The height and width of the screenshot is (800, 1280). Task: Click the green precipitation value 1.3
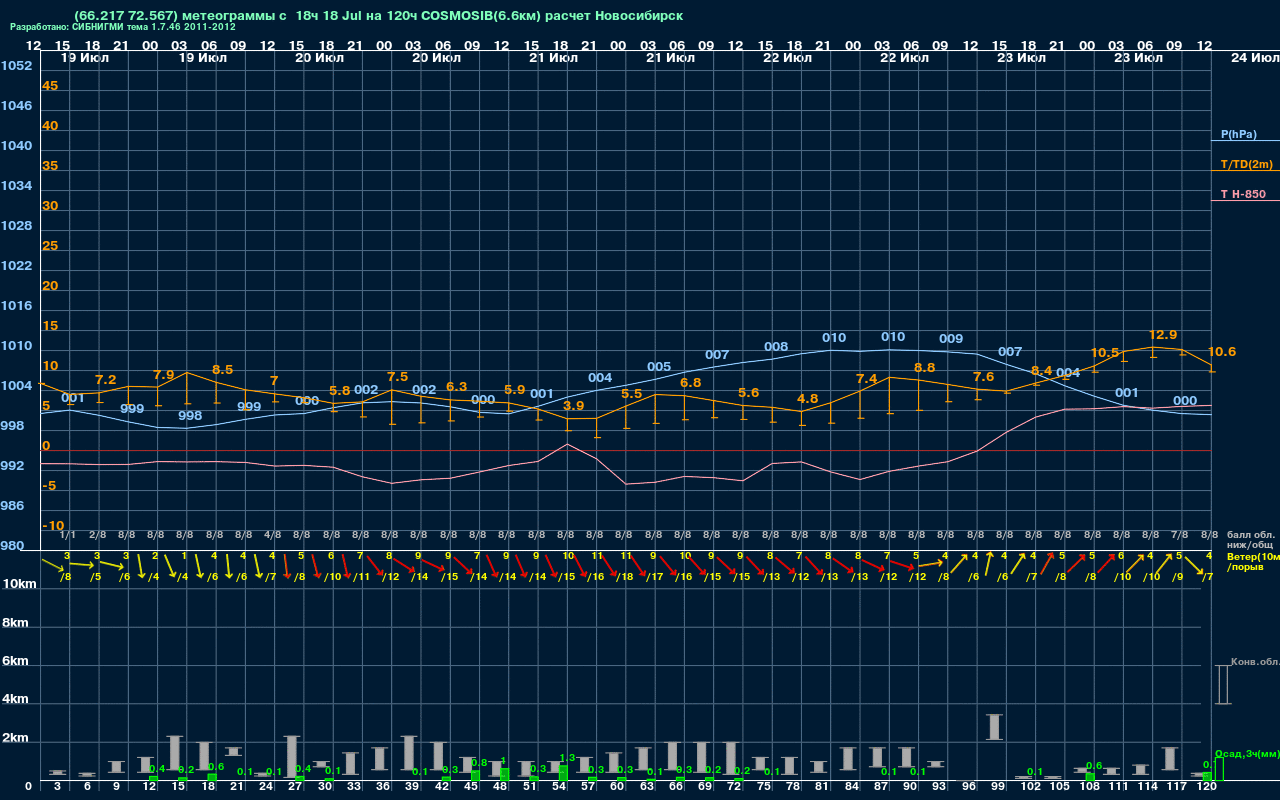click(x=568, y=758)
